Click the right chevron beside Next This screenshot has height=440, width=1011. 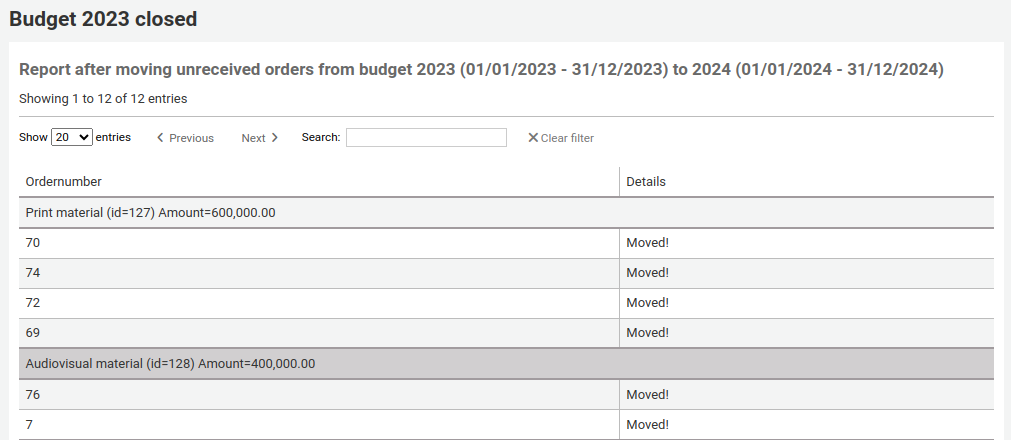[x=275, y=138]
